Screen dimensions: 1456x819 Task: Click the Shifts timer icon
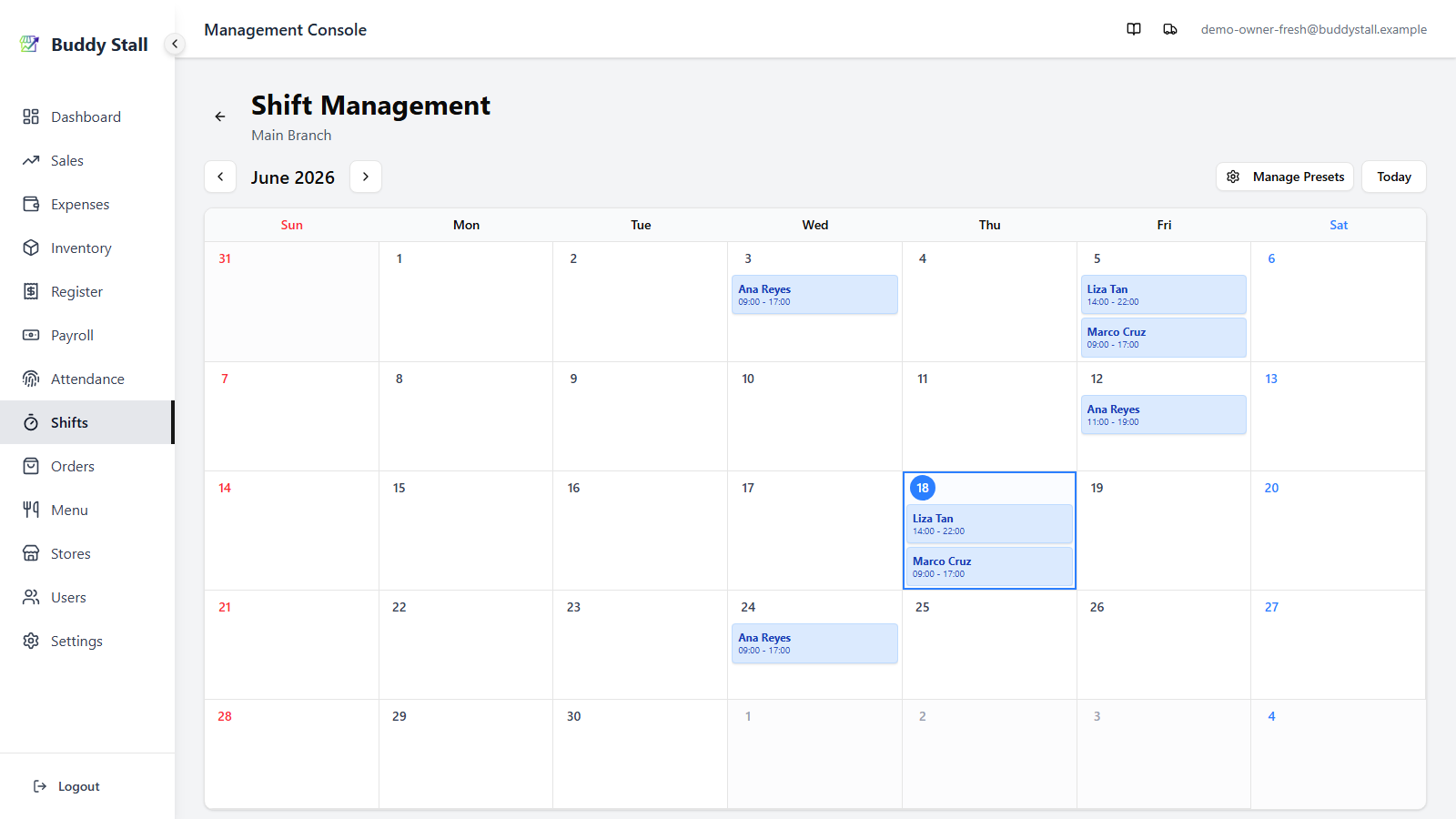(x=31, y=422)
